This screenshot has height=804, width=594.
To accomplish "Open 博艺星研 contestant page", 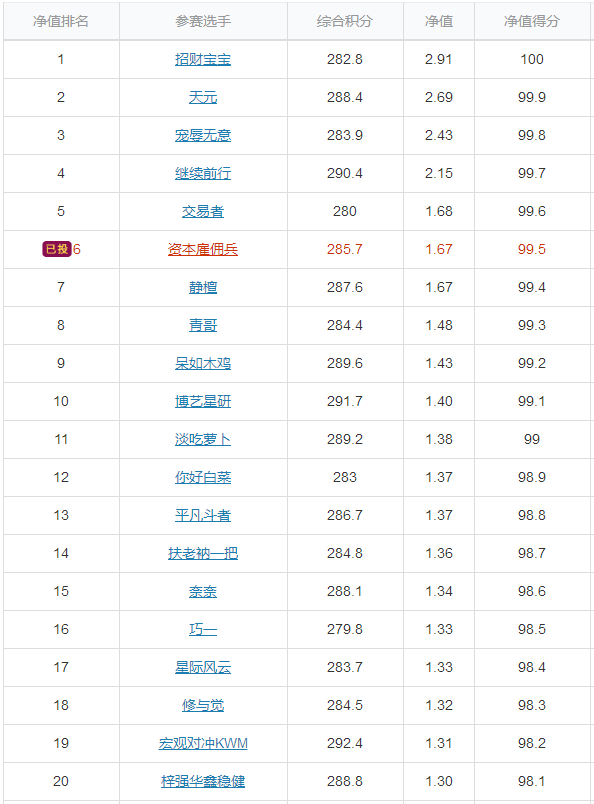I will 203,401.
